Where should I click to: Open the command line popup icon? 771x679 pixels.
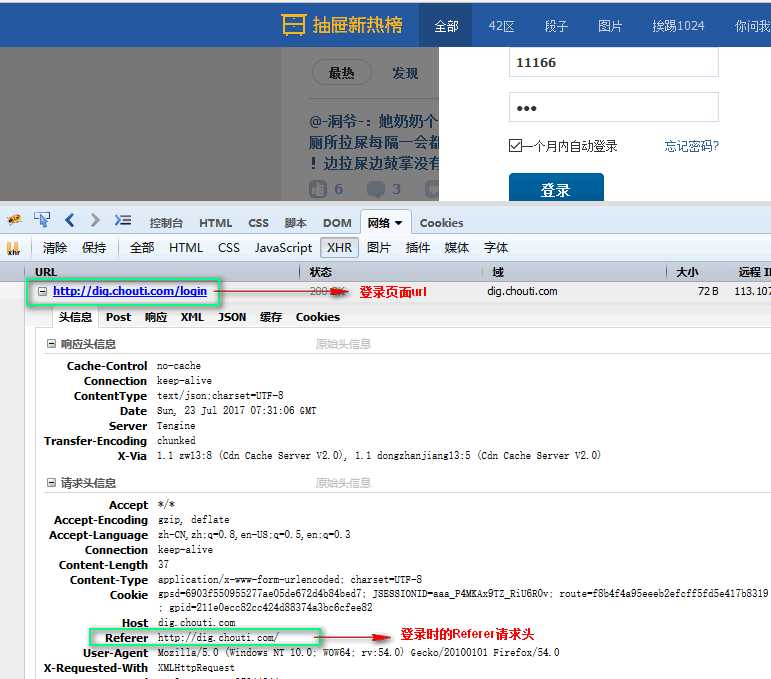pos(122,220)
